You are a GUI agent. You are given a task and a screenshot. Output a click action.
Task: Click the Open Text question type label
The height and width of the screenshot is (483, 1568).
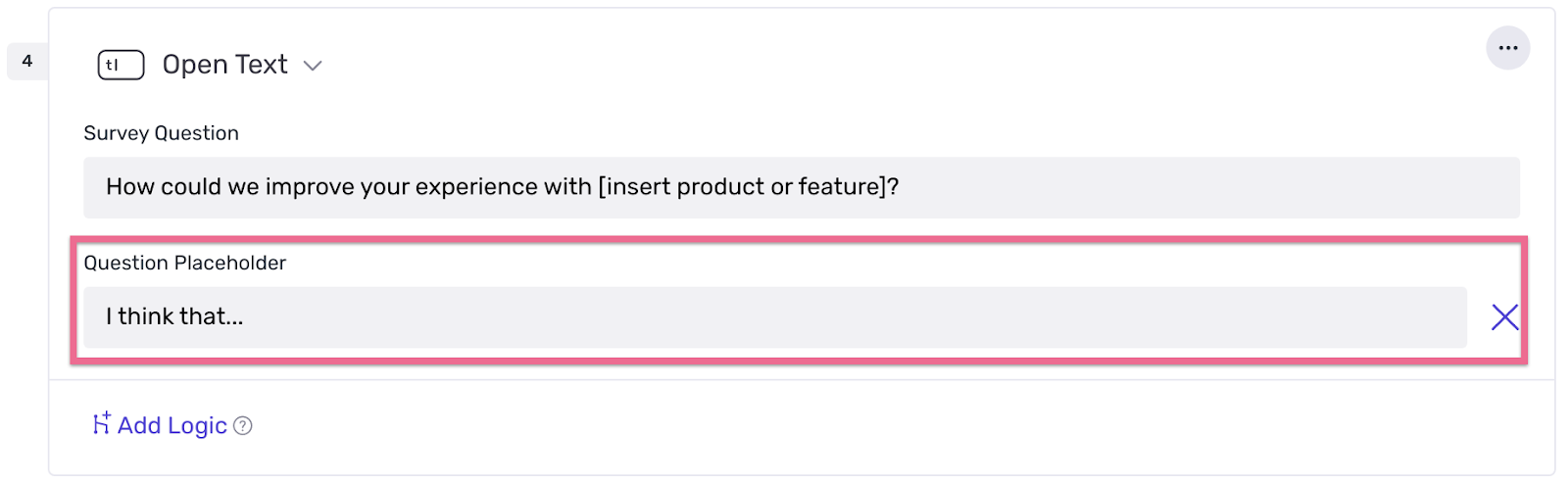click(x=224, y=65)
